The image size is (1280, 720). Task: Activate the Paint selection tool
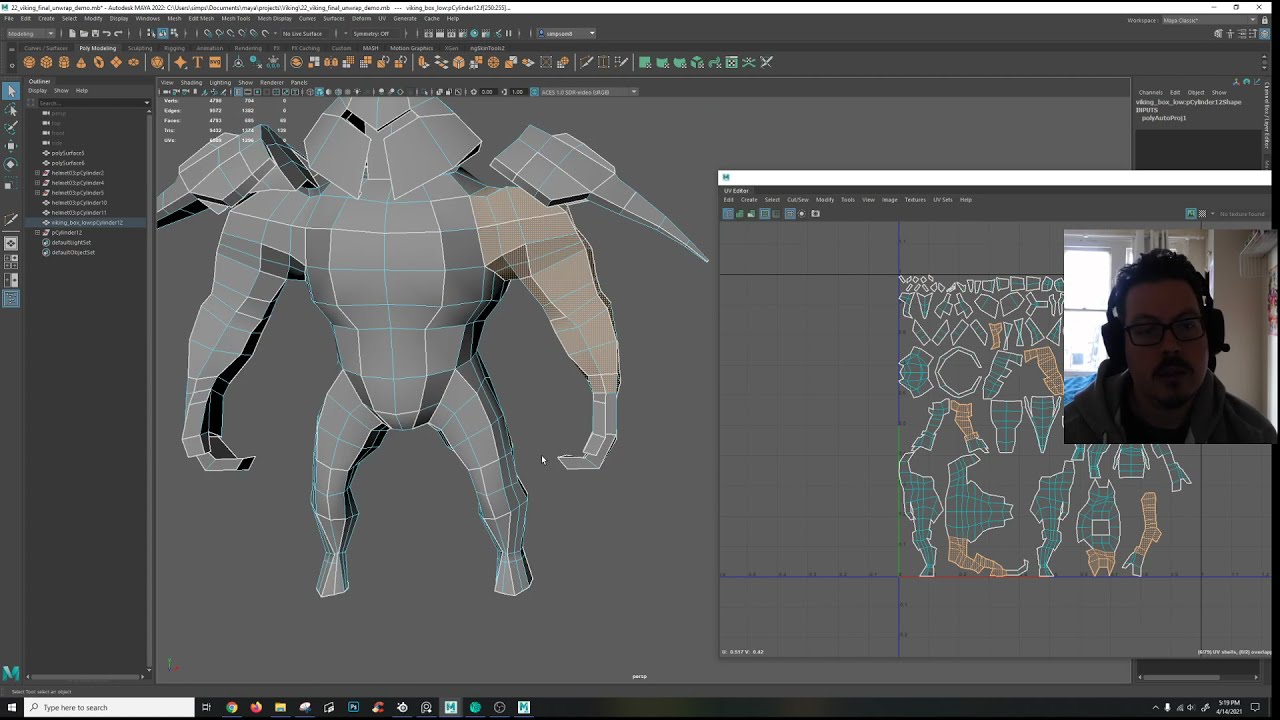pos(11,128)
